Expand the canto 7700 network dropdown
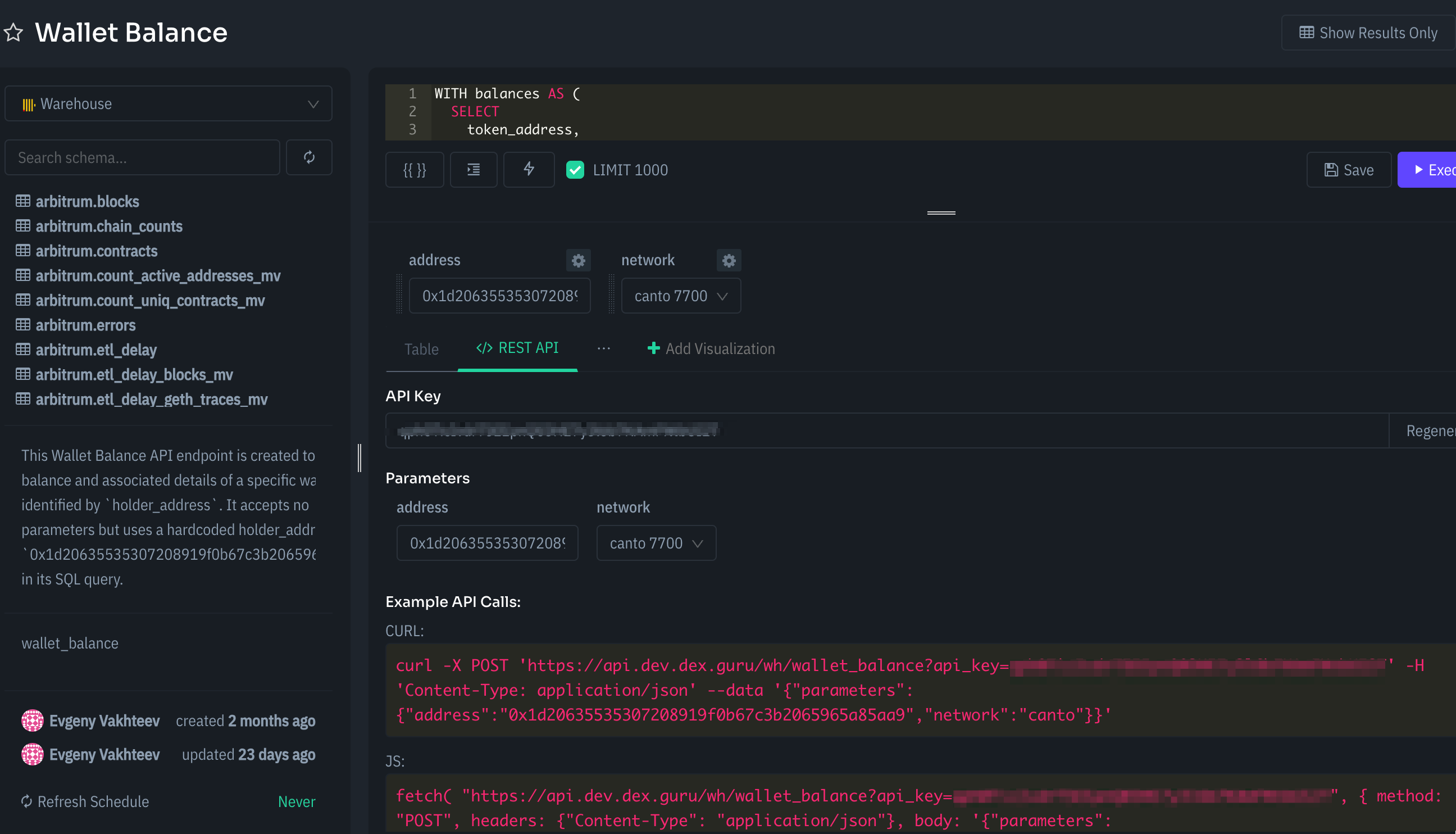 click(681, 296)
